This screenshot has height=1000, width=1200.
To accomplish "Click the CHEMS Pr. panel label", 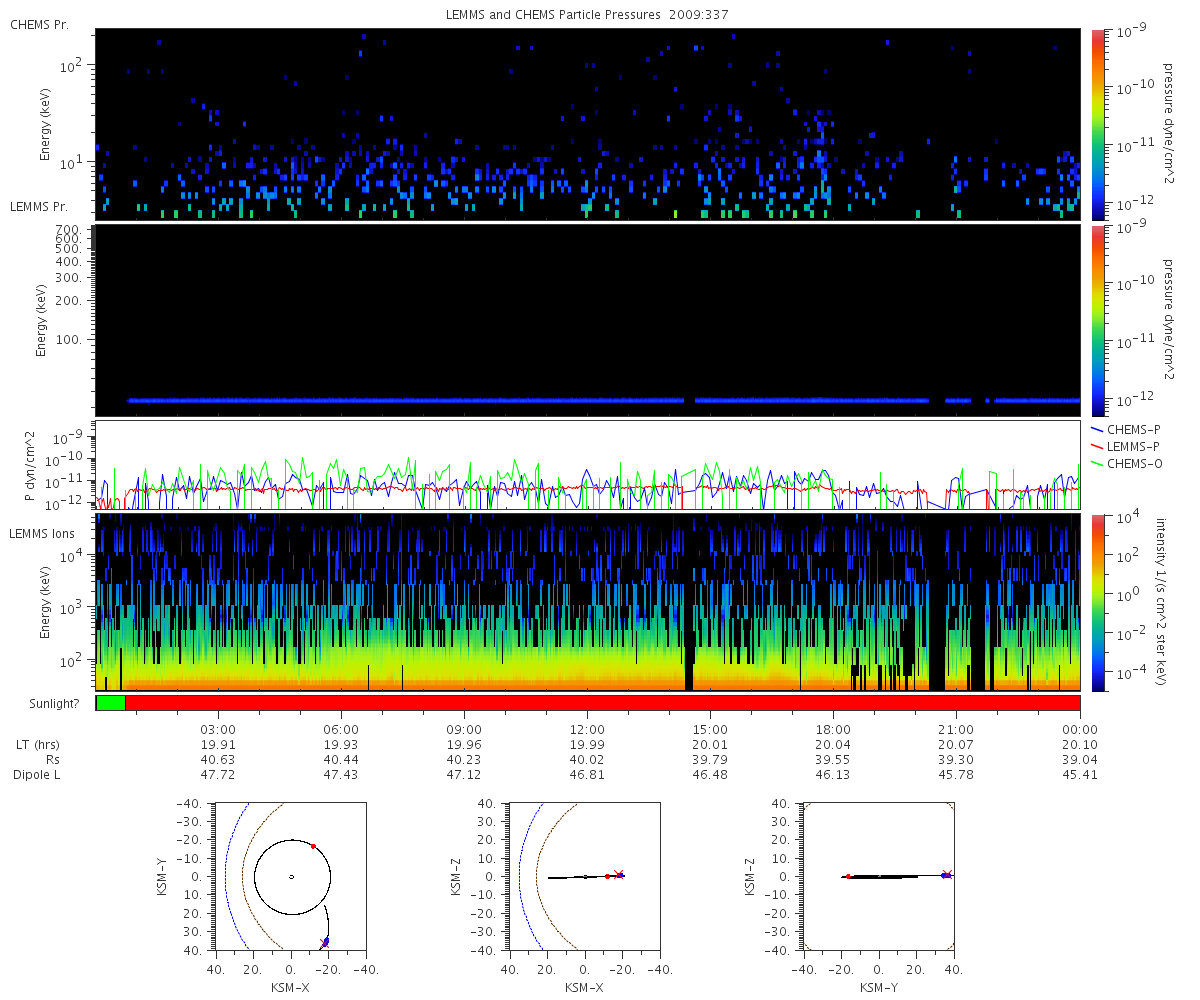I will coord(39,24).
